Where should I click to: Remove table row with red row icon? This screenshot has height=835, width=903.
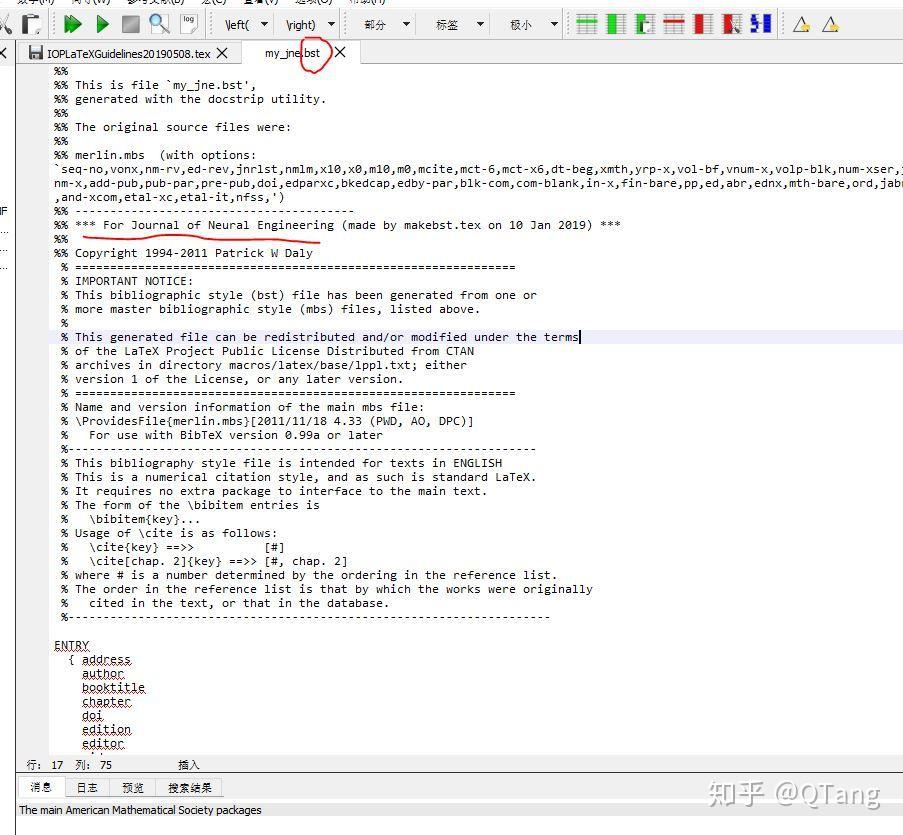pos(674,24)
